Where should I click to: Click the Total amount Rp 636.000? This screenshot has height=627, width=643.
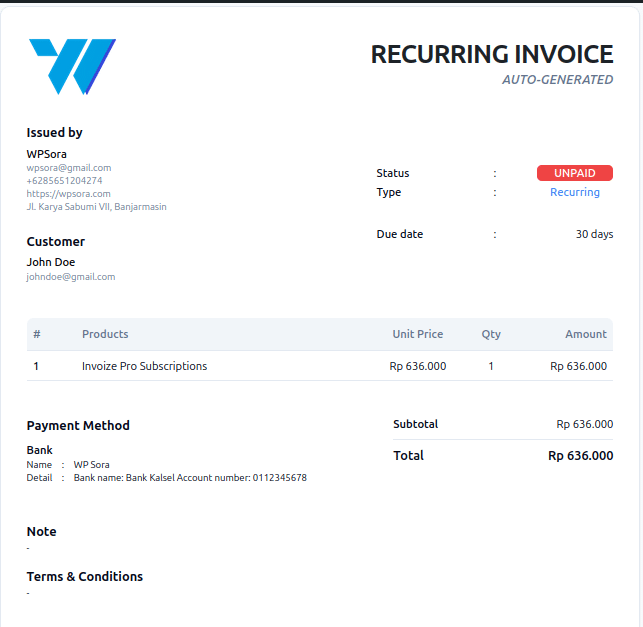(x=580, y=456)
